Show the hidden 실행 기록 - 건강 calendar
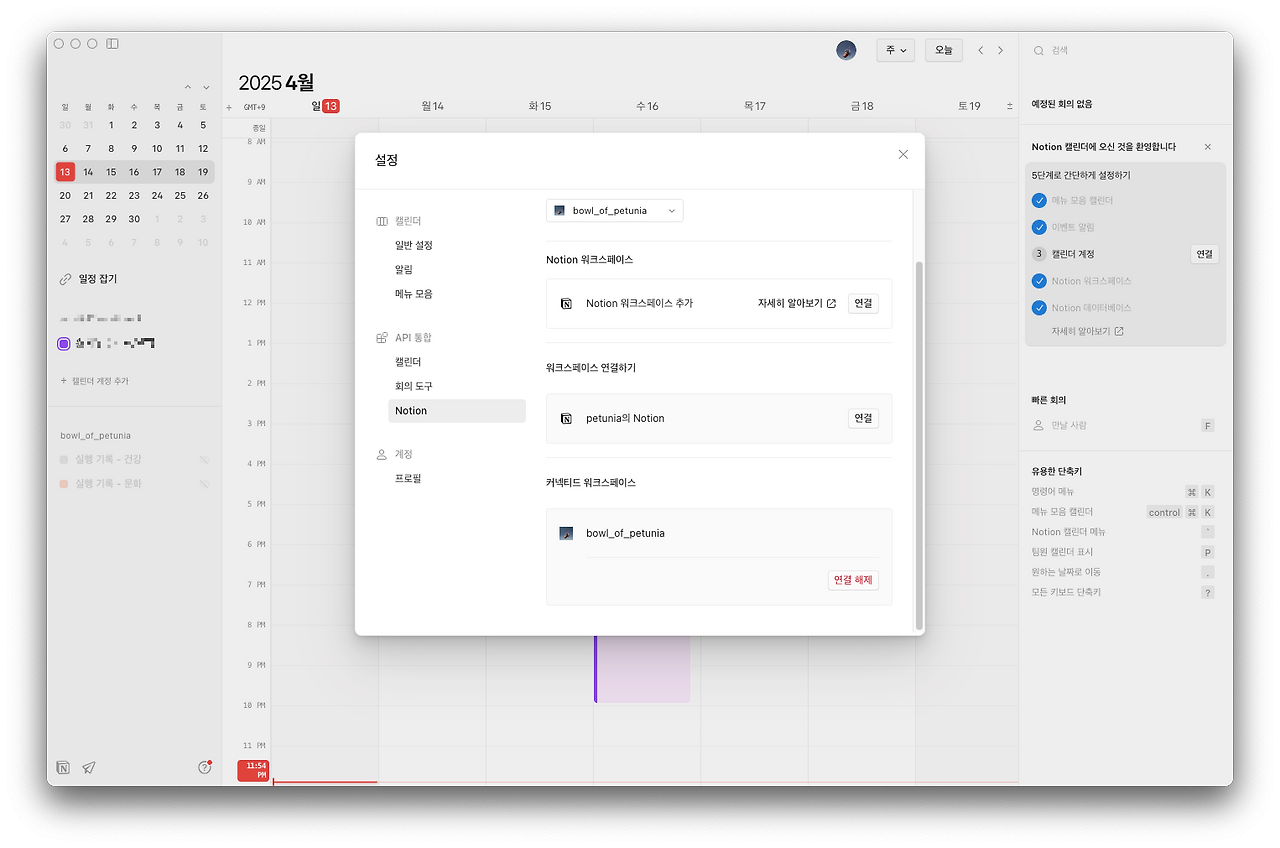Image resolution: width=1280 pixels, height=848 pixels. pos(204,460)
